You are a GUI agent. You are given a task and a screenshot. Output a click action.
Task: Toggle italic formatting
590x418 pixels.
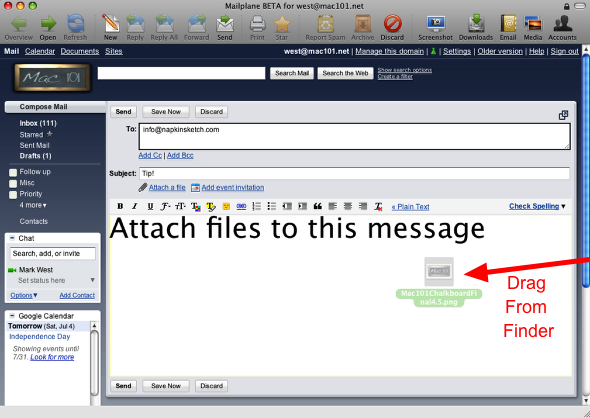pyautogui.click(x=135, y=206)
